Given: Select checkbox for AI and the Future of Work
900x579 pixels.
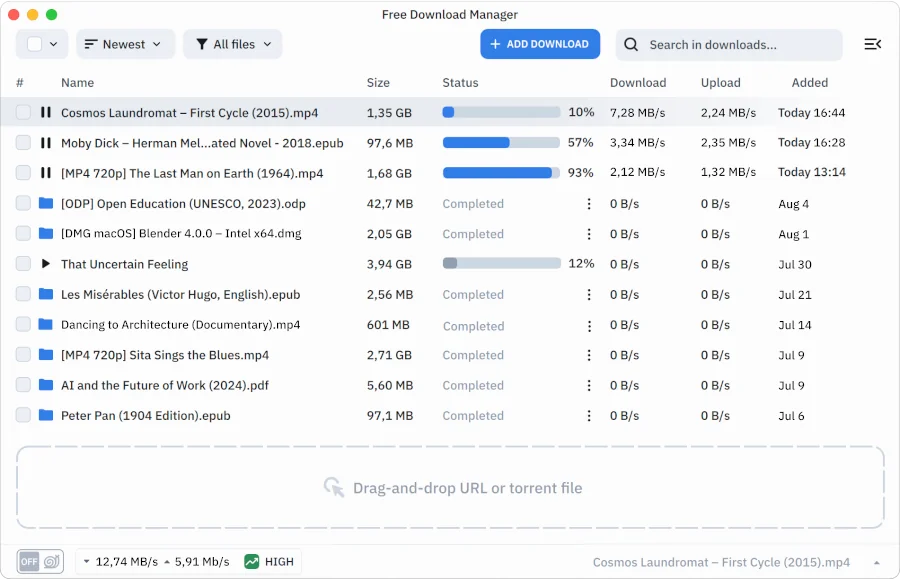Looking at the screenshot, I should pyautogui.click(x=23, y=385).
